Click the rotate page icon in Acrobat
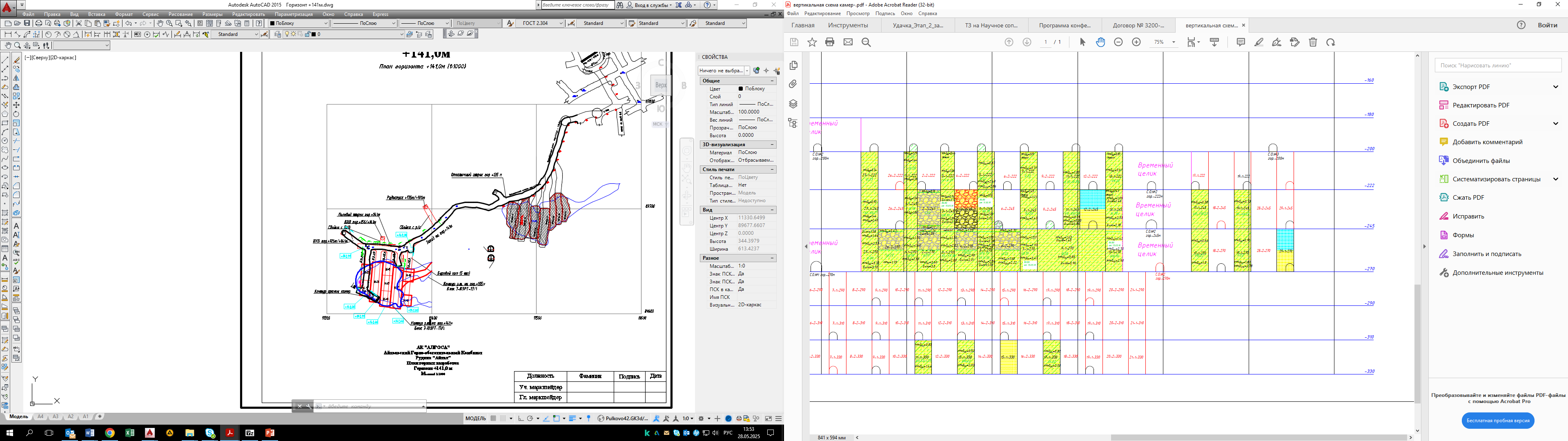1568x441 pixels. coord(1331,42)
